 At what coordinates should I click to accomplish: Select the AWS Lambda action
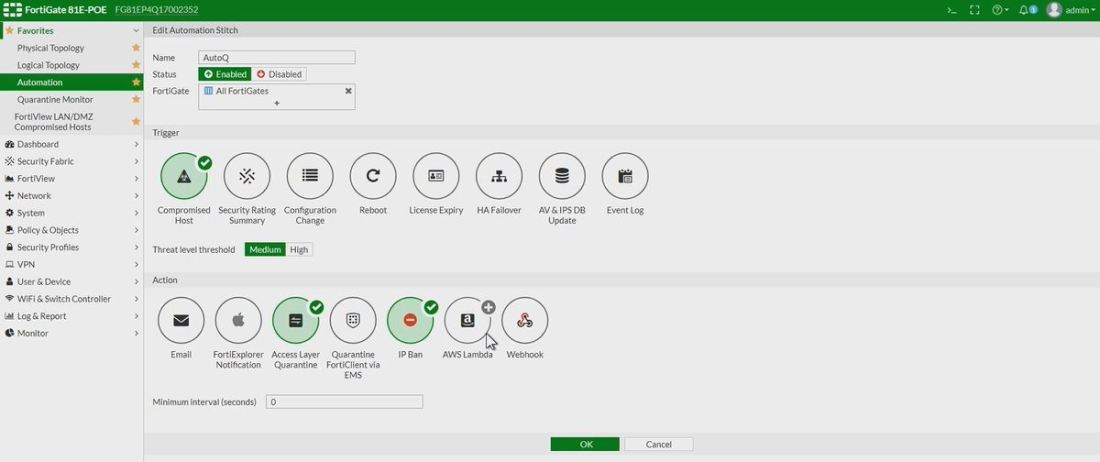(467, 320)
